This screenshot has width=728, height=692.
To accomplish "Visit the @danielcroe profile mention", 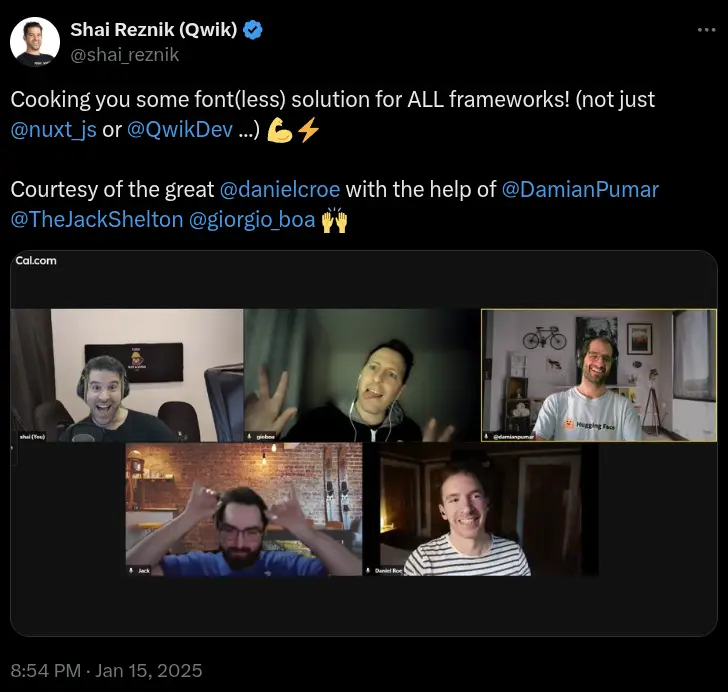I will [x=279, y=189].
